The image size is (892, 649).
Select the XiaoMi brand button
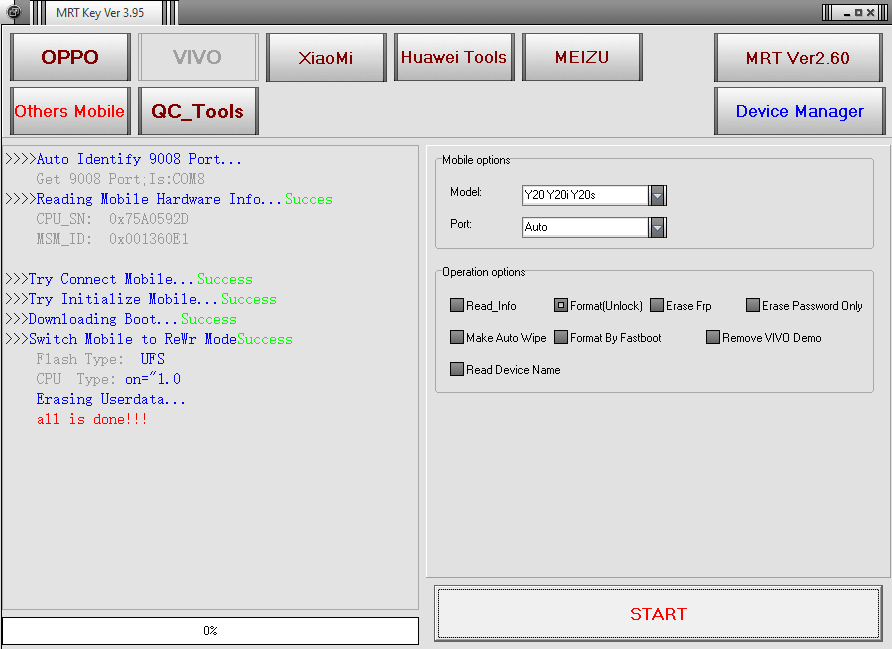[326, 57]
